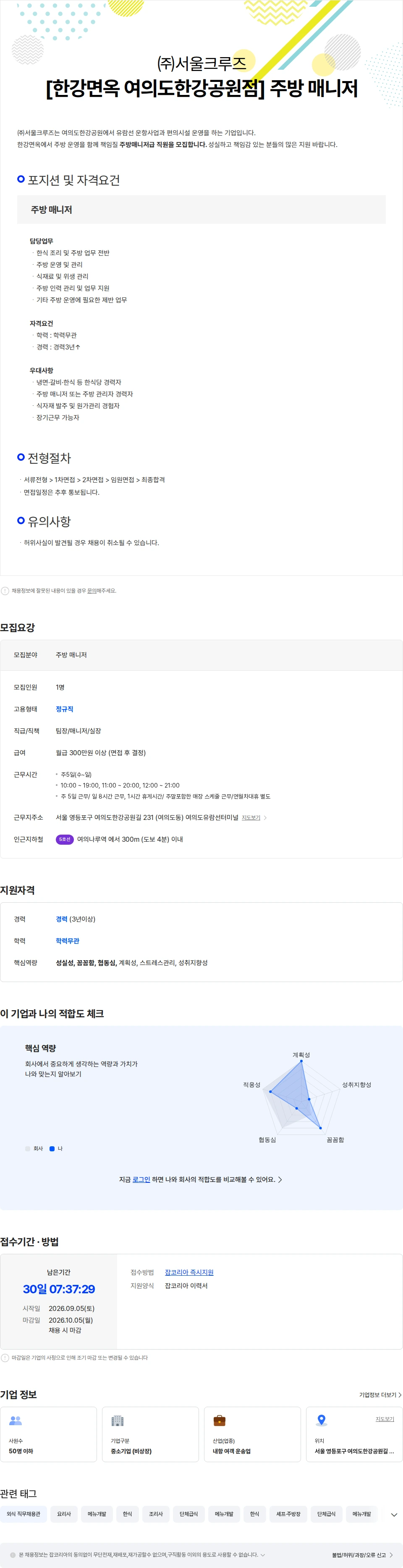Open 지도보기 in the company location card

[385, 1419]
